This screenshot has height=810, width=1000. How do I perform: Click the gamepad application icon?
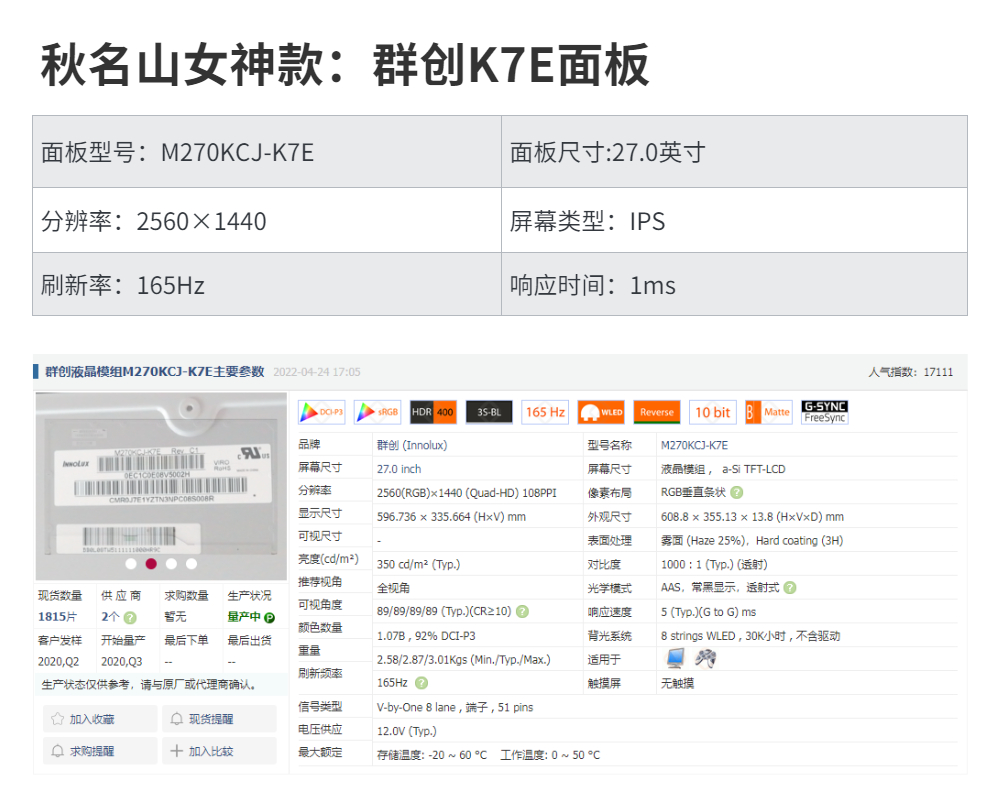click(706, 658)
